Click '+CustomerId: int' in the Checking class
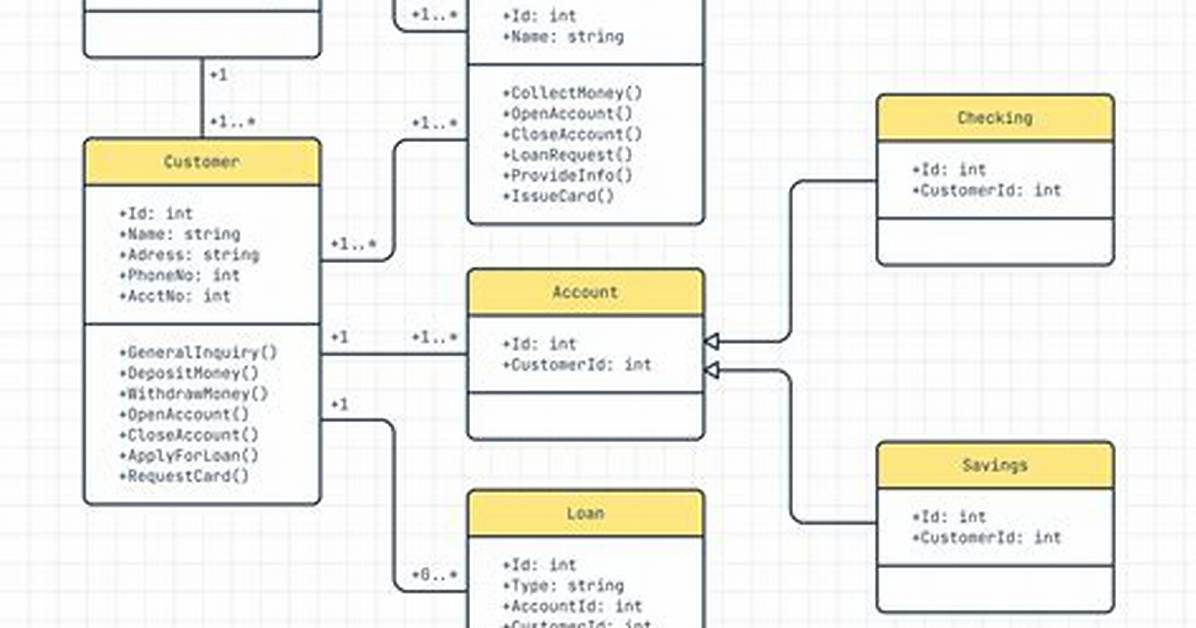 click(987, 190)
